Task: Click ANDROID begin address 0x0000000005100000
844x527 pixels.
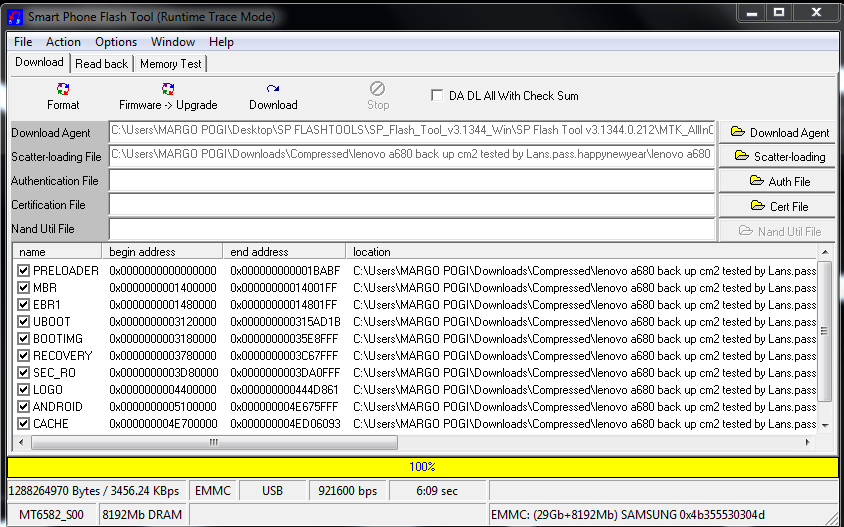Action: pos(163,407)
